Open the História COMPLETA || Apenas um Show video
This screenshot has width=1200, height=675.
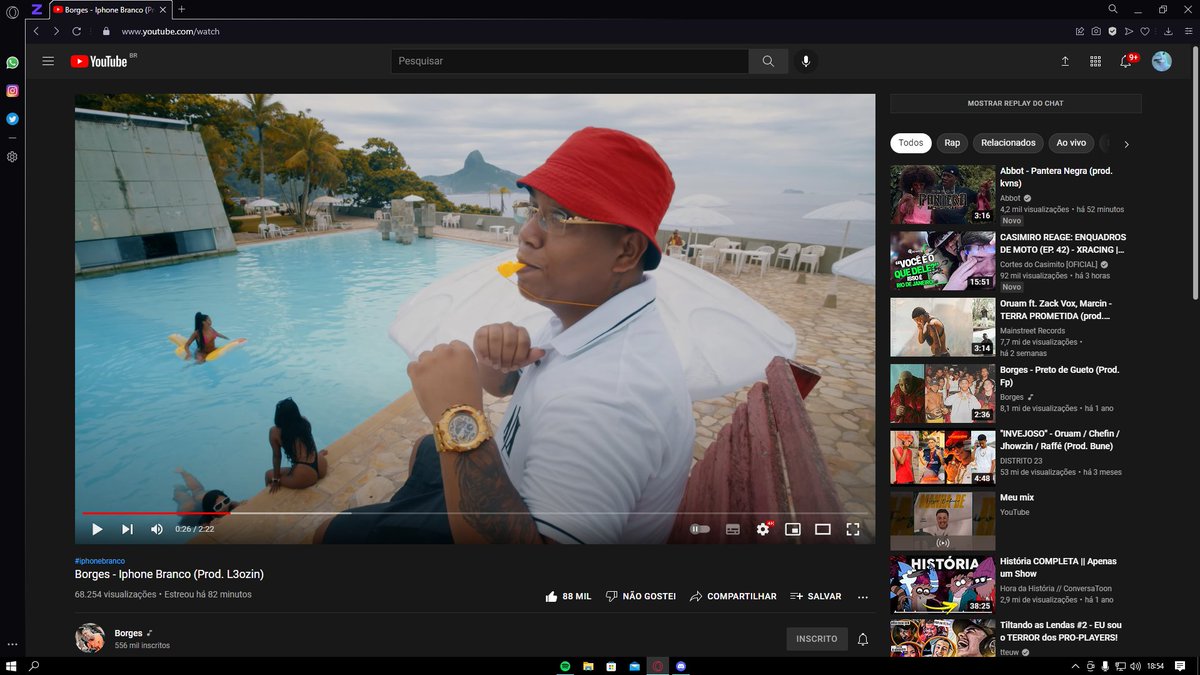pyautogui.click(x=942, y=584)
